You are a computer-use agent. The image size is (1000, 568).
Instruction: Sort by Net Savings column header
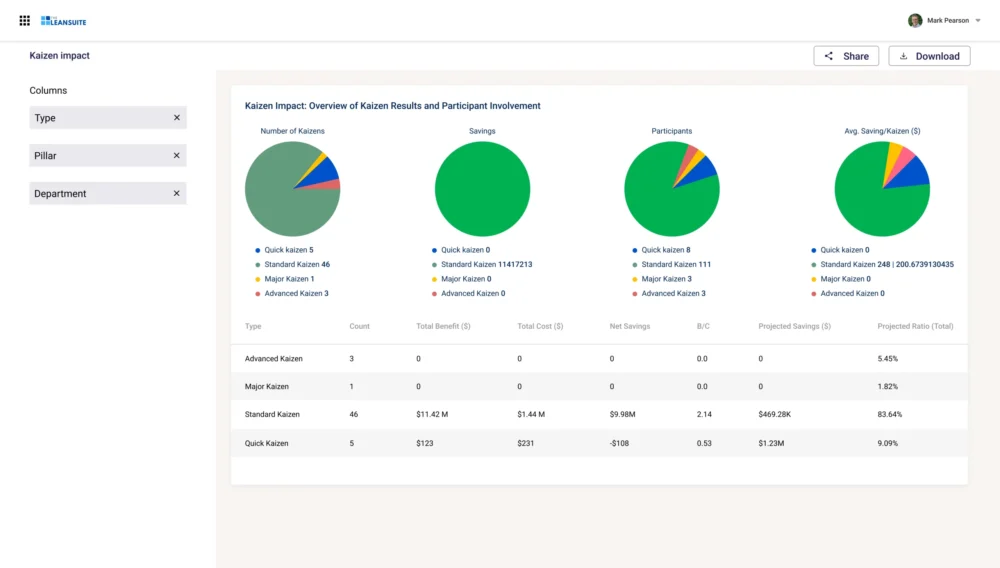point(629,326)
